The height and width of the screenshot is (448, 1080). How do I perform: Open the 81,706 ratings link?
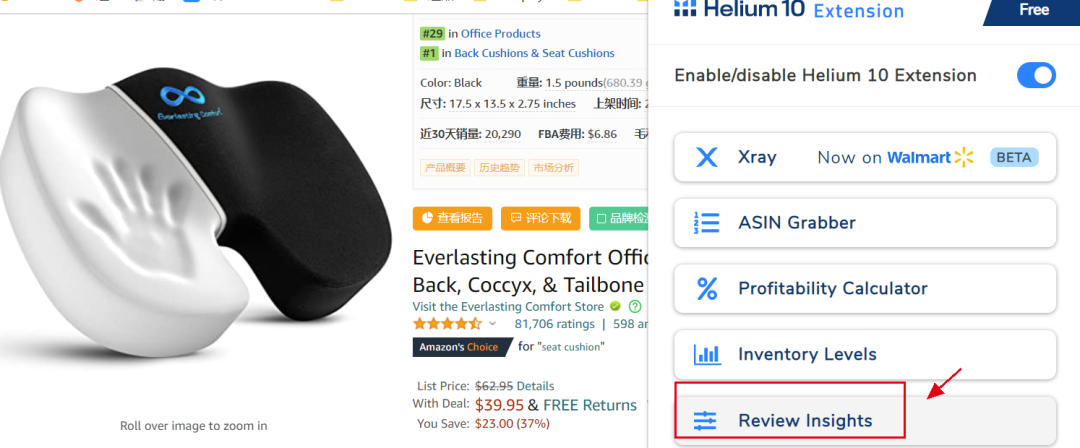tap(554, 324)
